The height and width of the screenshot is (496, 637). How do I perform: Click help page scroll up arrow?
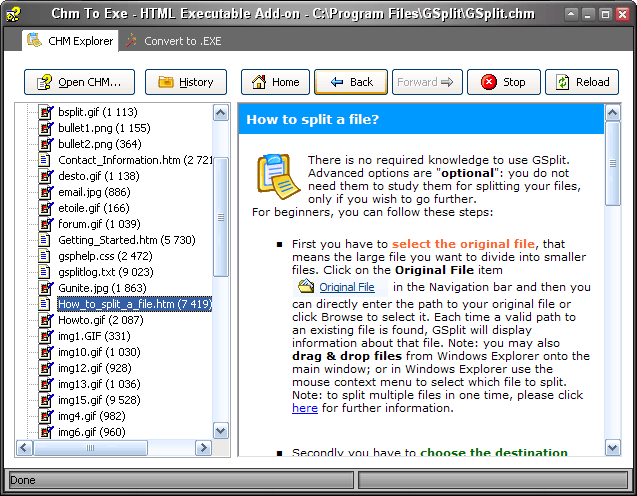(x=613, y=113)
